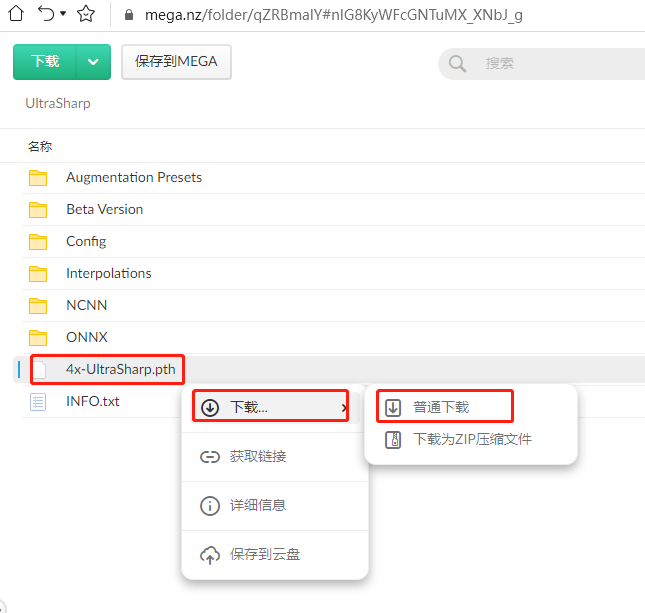Click the Beta Version folder icon
The height and width of the screenshot is (613, 645).
coord(38,210)
